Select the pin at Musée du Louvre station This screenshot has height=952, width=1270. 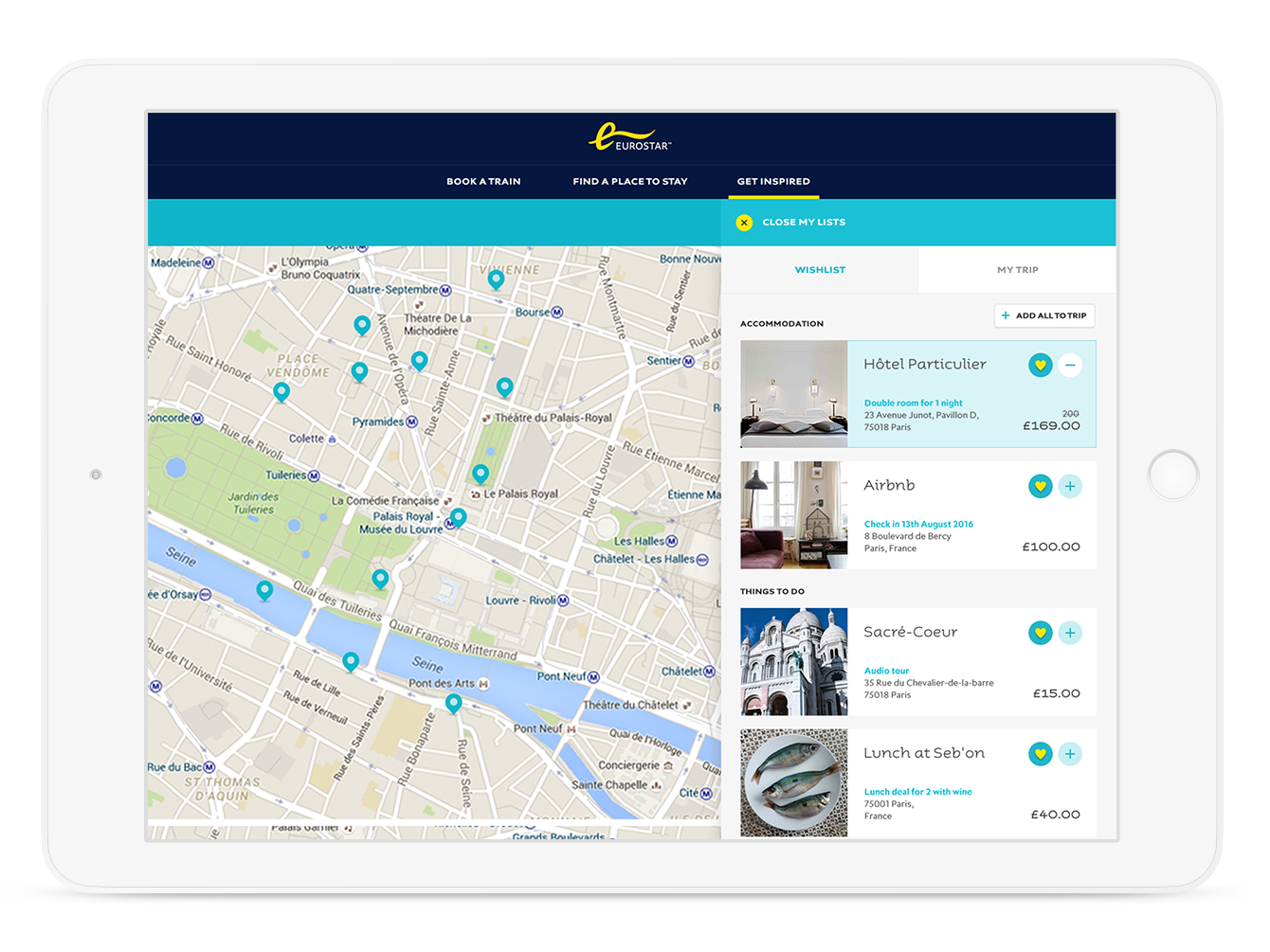coord(459,518)
